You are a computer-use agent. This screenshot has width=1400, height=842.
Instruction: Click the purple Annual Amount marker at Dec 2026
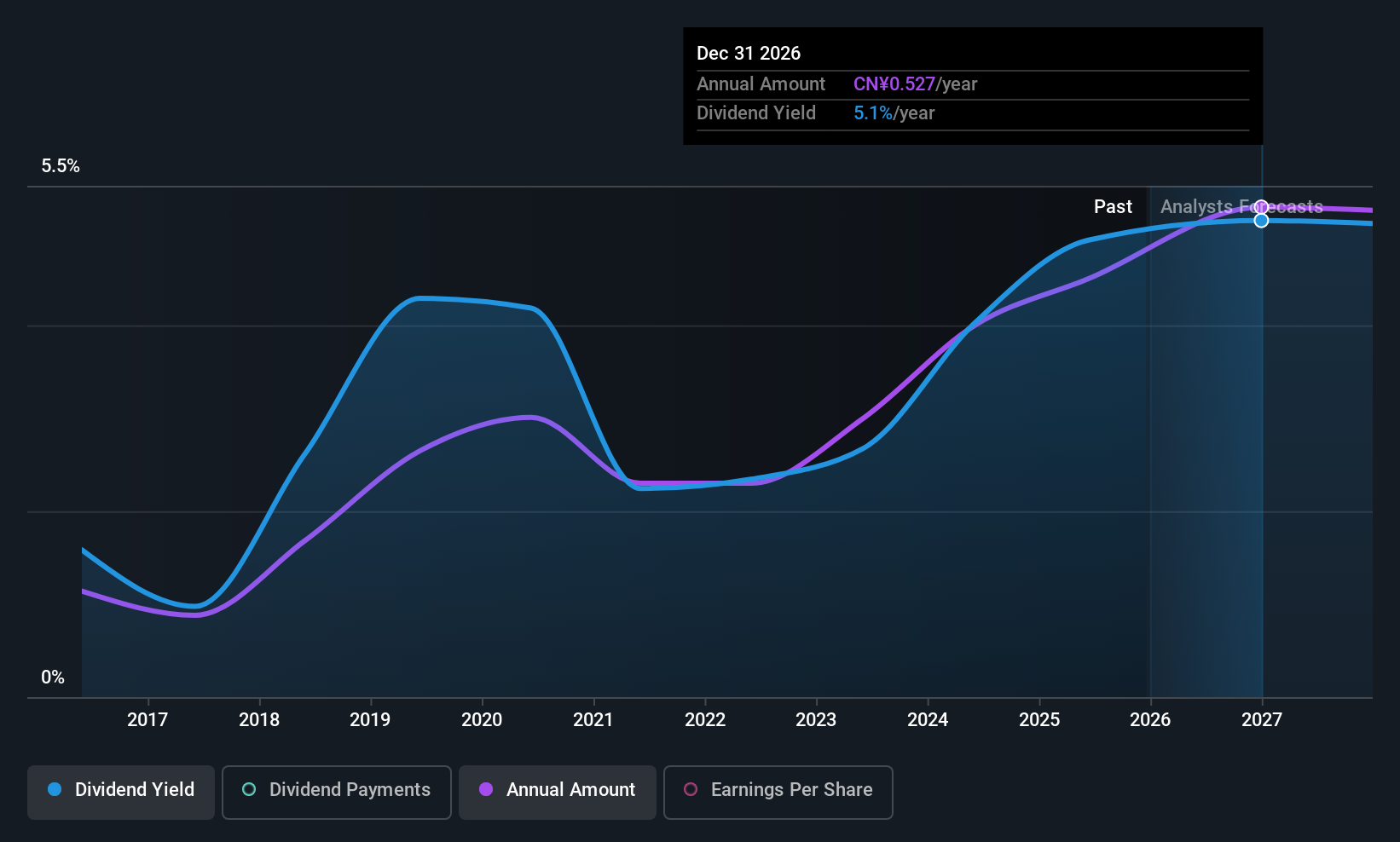pos(1262,207)
